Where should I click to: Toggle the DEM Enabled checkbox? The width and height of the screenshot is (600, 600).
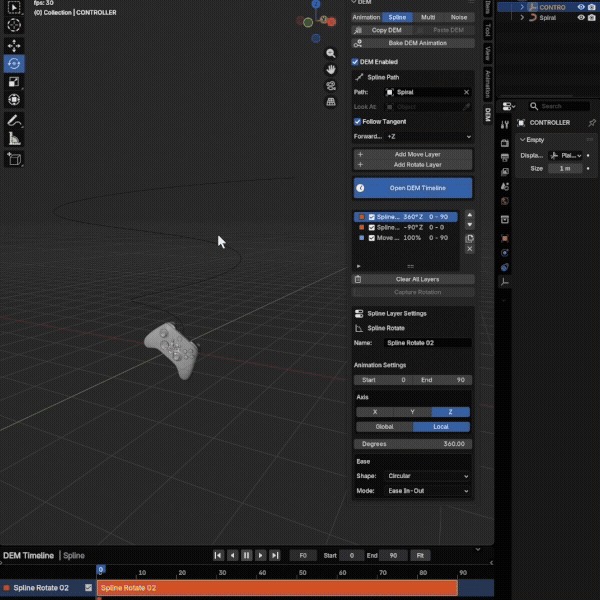pos(355,62)
